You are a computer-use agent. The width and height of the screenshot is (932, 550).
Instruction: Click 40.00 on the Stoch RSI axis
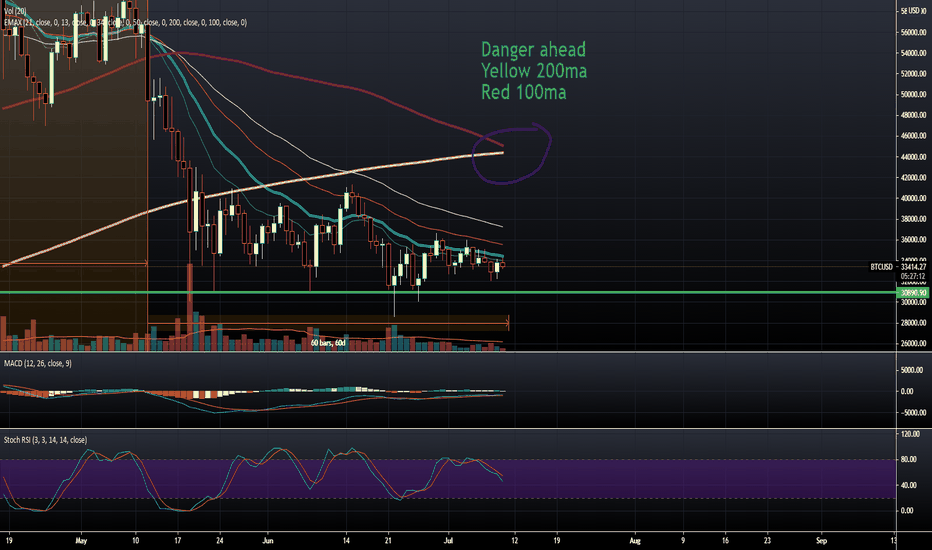908,485
